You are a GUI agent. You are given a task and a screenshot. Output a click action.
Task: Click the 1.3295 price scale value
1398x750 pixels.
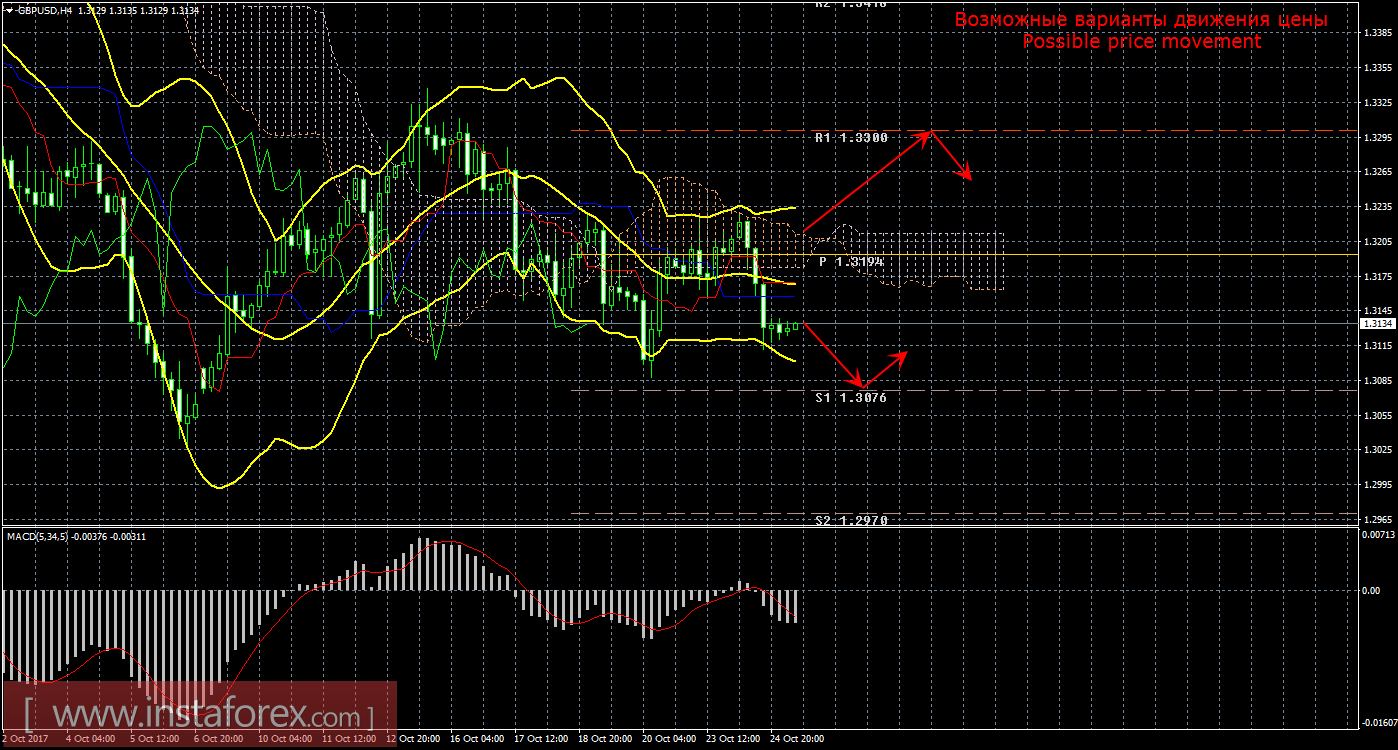tap(1376, 137)
